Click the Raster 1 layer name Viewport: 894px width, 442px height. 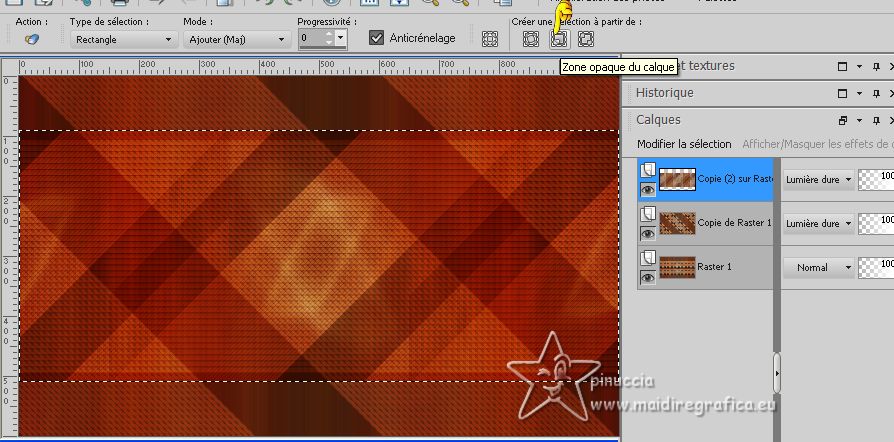[x=714, y=266]
